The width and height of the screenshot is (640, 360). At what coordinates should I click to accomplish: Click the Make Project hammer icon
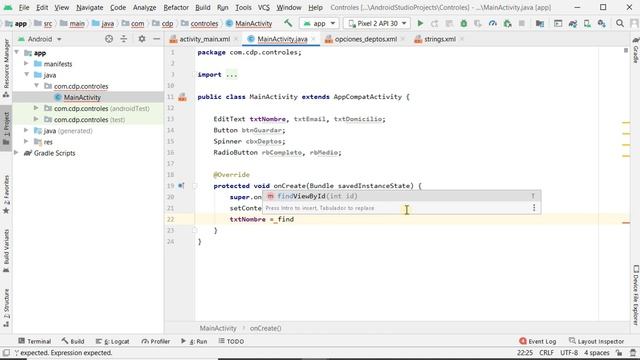pyautogui.click(x=288, y=23)
